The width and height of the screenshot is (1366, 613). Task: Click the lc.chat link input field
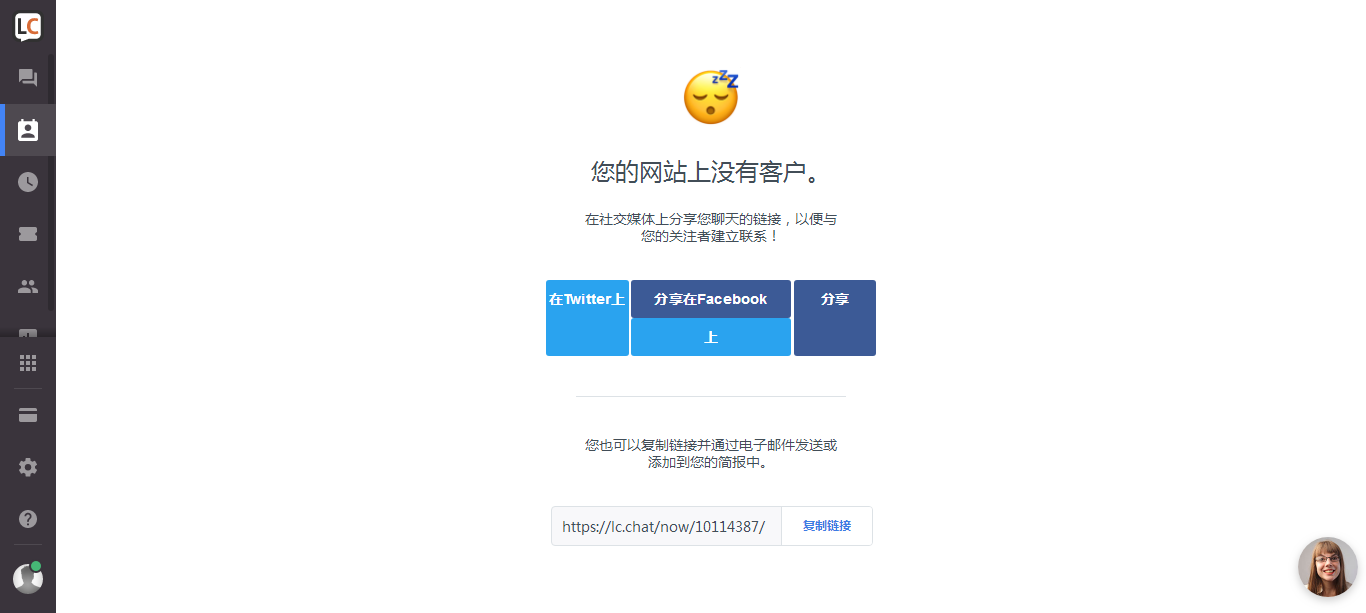click(666, 526)
